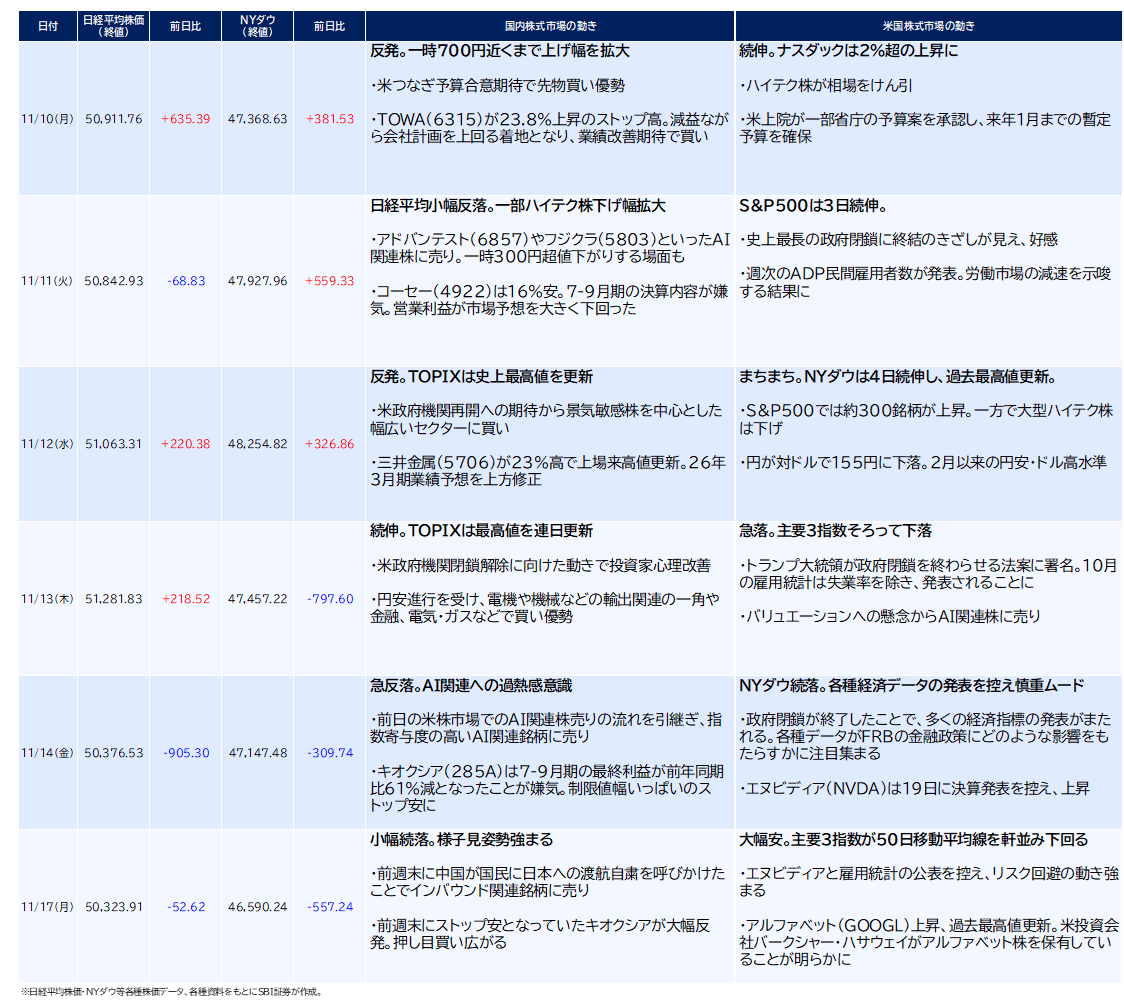Select the 日経平均株価(終値) header cell

click(x=113, y=26)
